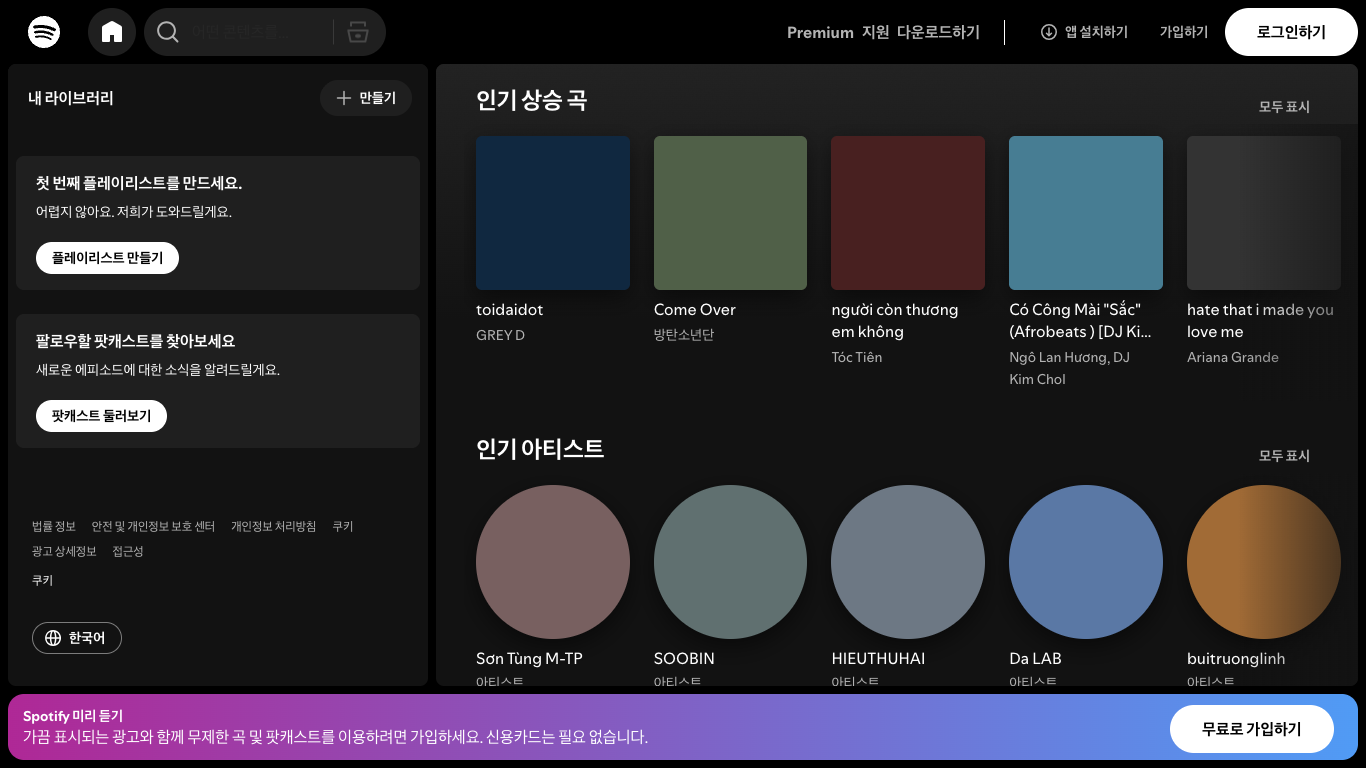Click the bold 쿠키 link below 광고 상세정보
1366x768 pixels.
(x=43, y=580)
